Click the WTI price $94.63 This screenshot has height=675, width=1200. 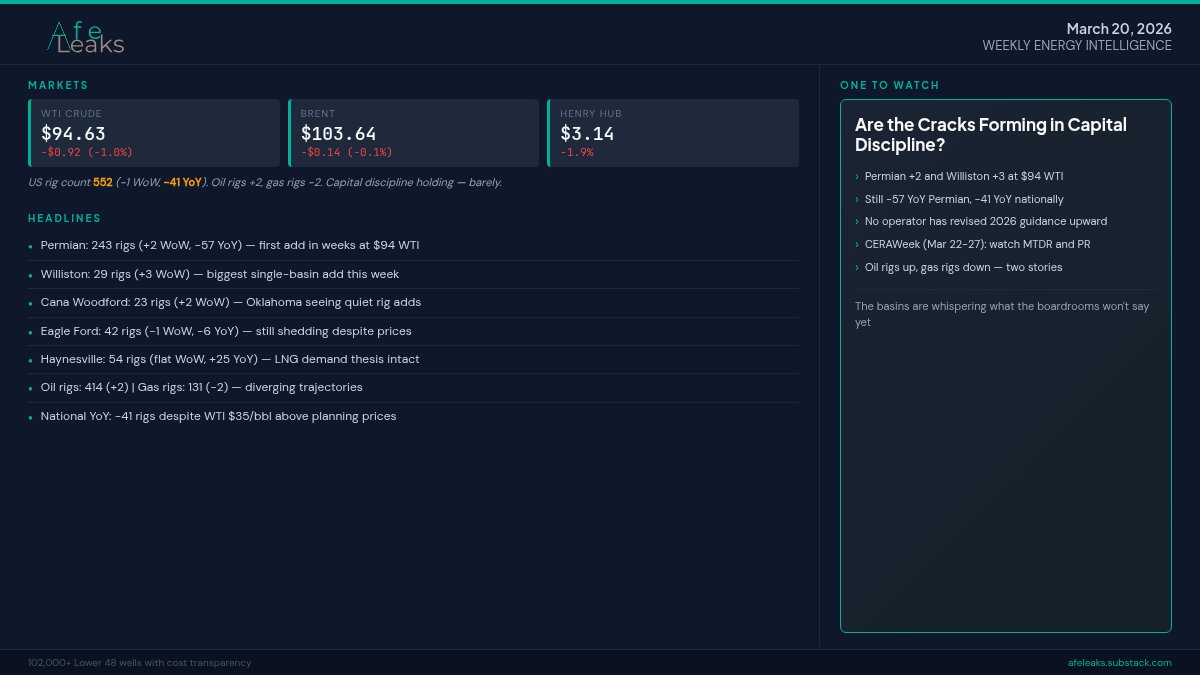(73, 133)
